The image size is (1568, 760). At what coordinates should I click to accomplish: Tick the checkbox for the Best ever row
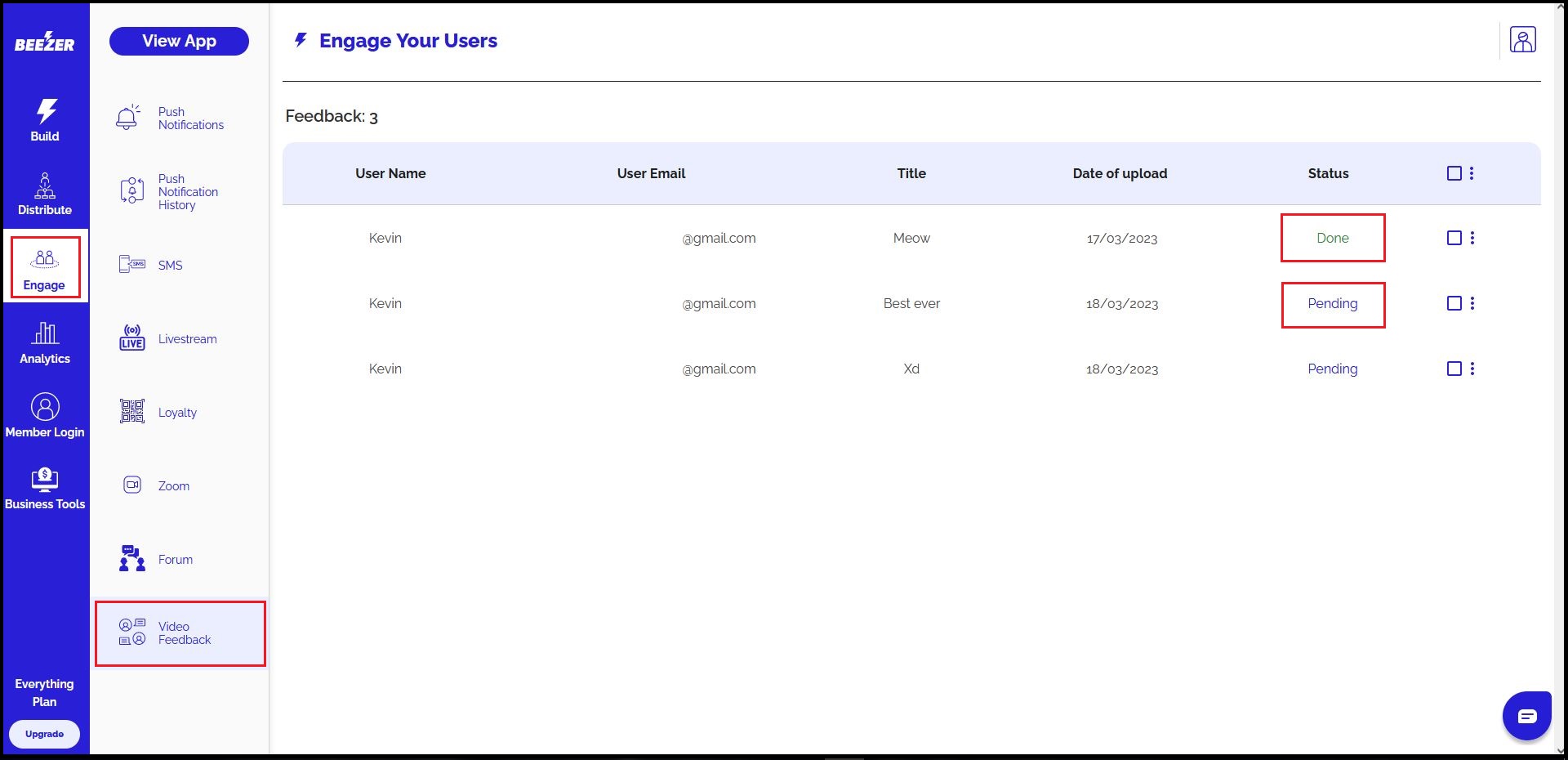pyautogui.click(x=1454, y=303)
